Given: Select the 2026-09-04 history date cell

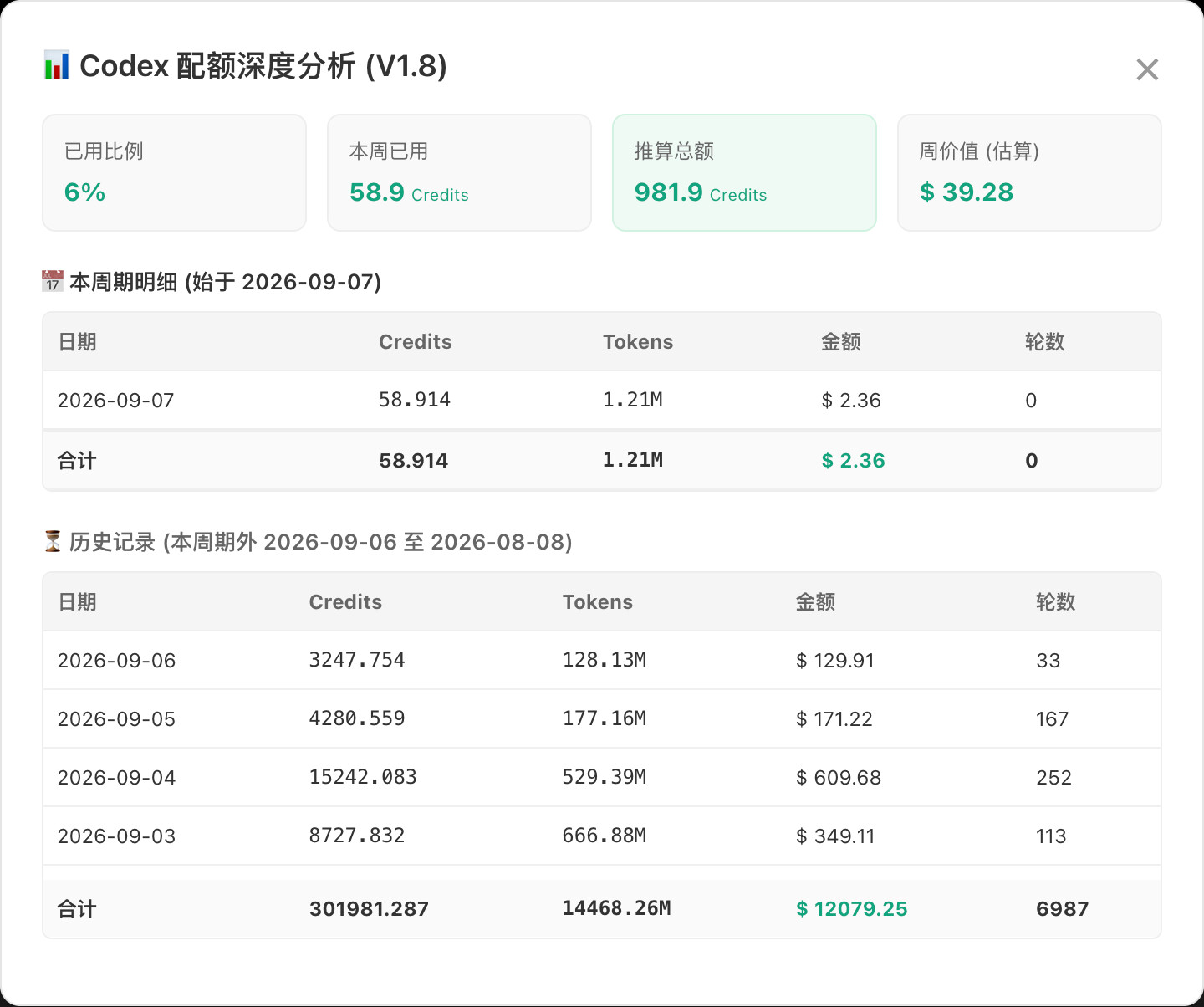Looking at the screenshot, I should coord(116,777).
